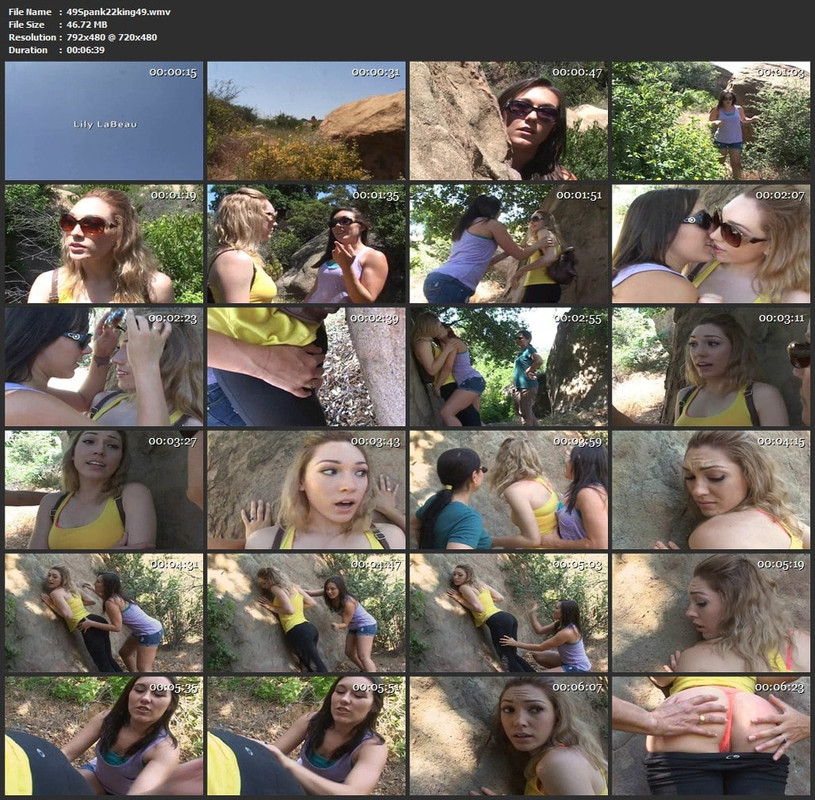The height and width of the screenshot is (800, 815).
Task: Click the frame stamped 00:04:15
Action: pos(711,490)
